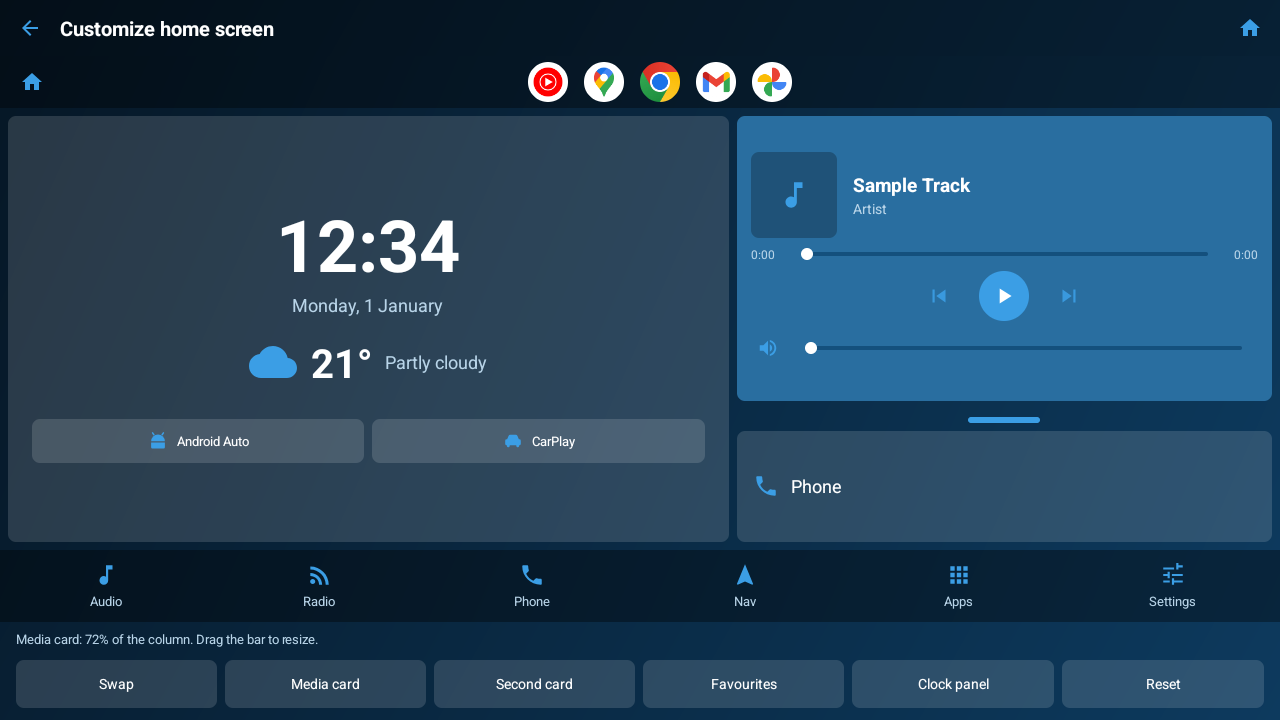Switch to Radio in the bottom bar
The width and height of the screenshot is (1280, 720).
click(319, 586)
